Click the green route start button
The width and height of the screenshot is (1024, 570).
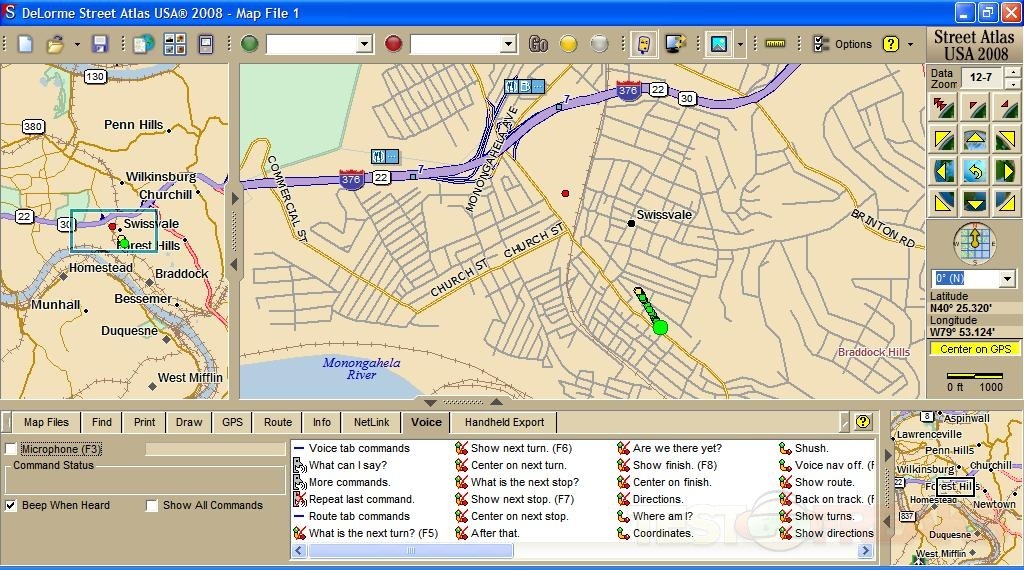click(249, 44)
